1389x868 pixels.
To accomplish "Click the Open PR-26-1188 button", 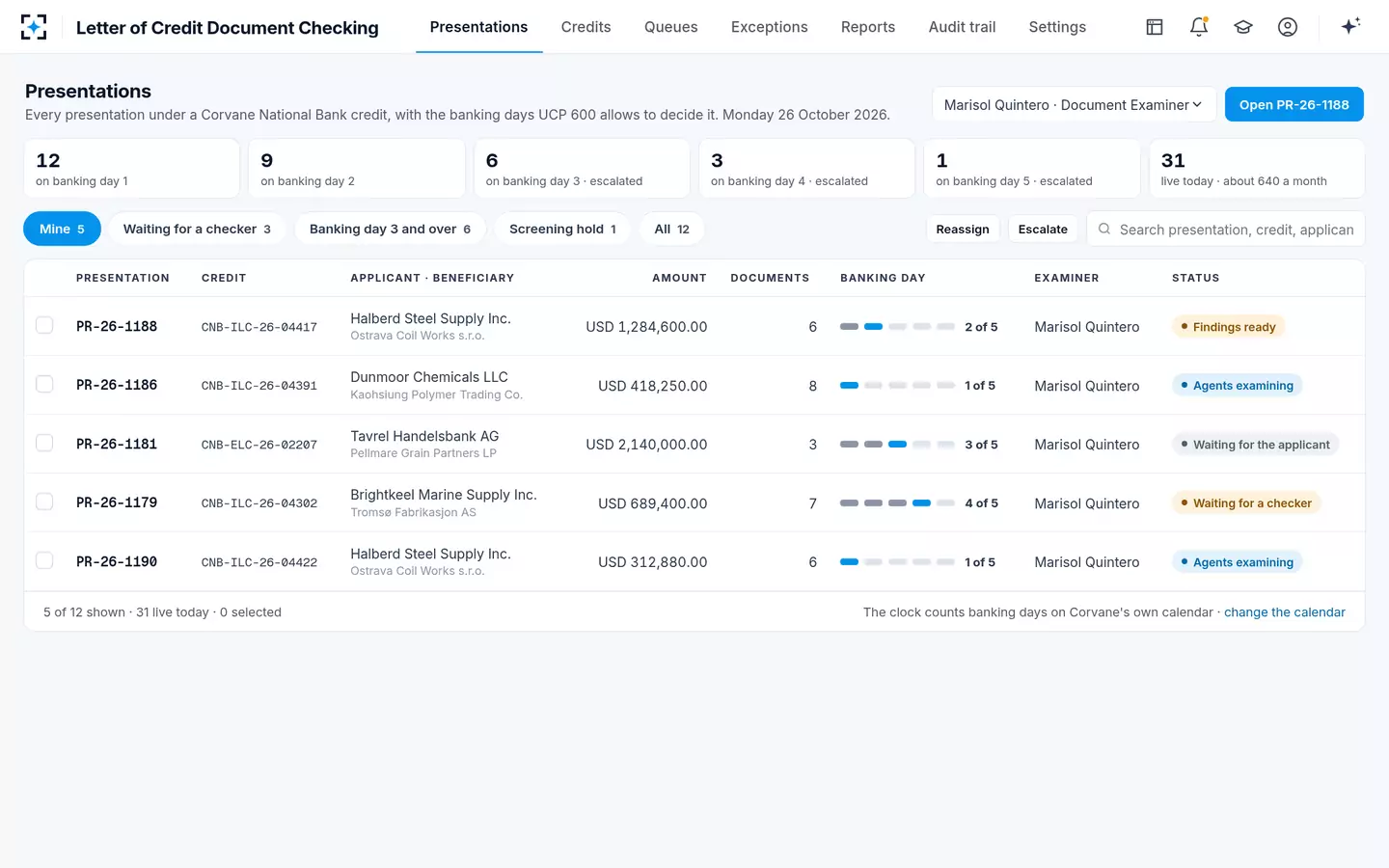I will (x=1294, y=104).
